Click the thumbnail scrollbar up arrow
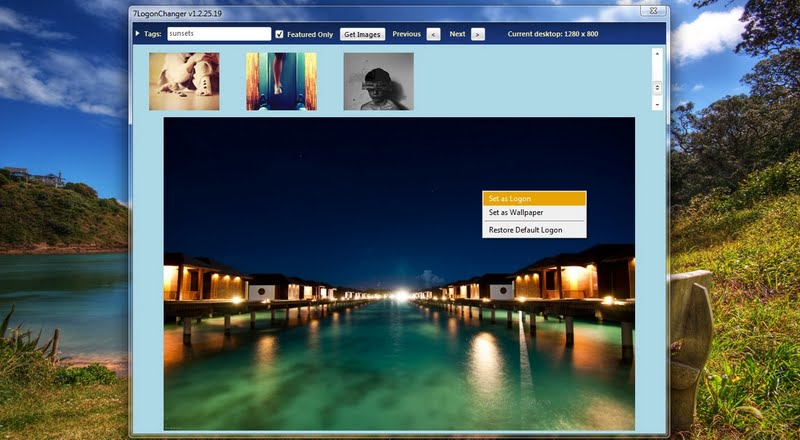 point(657,54)
